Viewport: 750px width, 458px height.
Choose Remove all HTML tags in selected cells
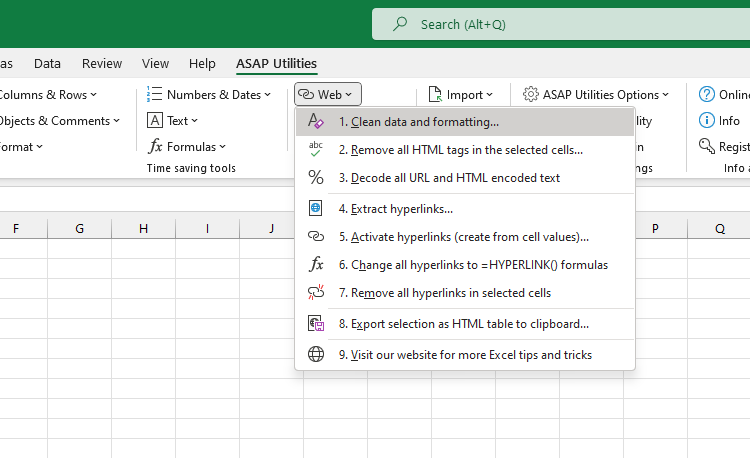point(464,150)
